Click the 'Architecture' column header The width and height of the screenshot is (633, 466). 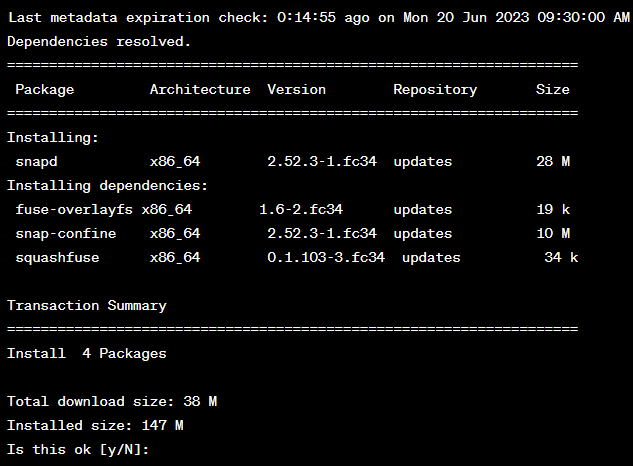point(200,90)
